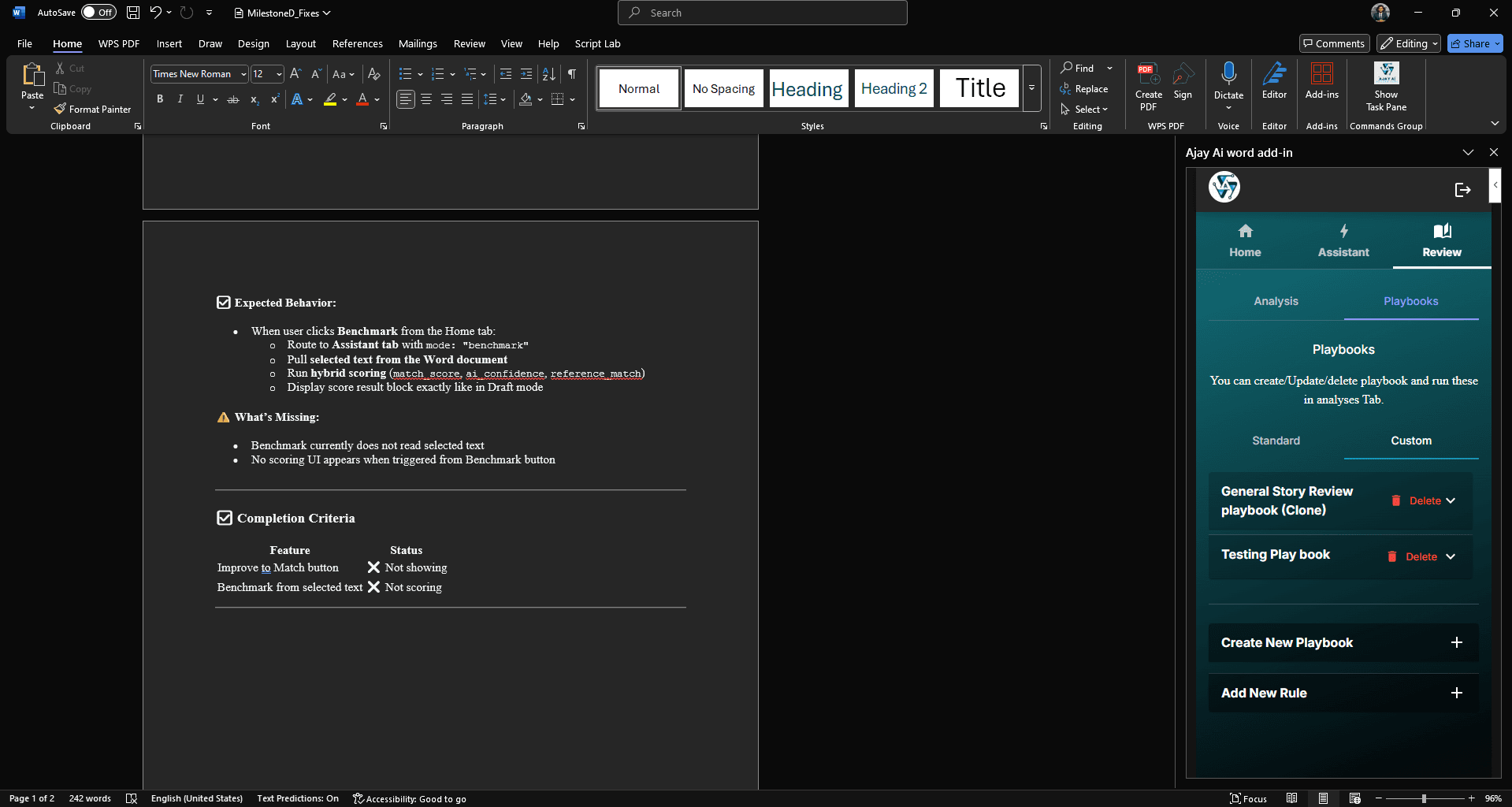
Task: Open Comments pane
Action: 1334,43
